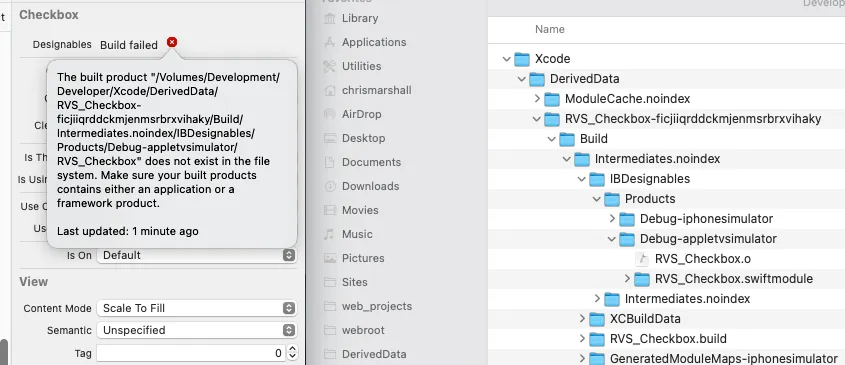
Task: Select the IBDesignables folder row
Action: [x=666, y=178]
